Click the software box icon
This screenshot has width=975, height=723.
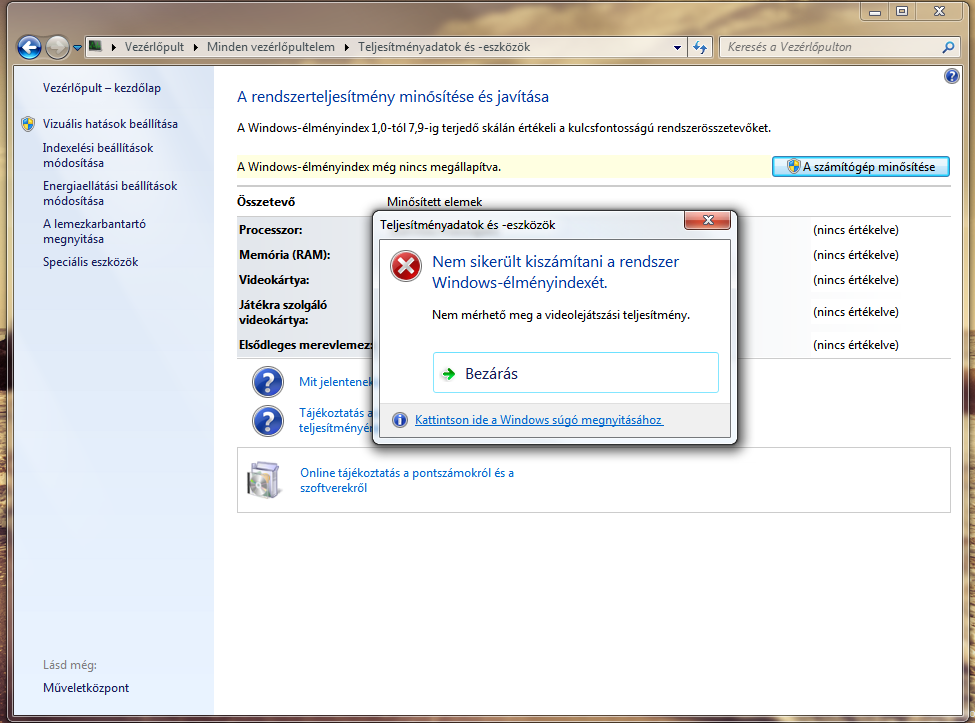point(265,480)
